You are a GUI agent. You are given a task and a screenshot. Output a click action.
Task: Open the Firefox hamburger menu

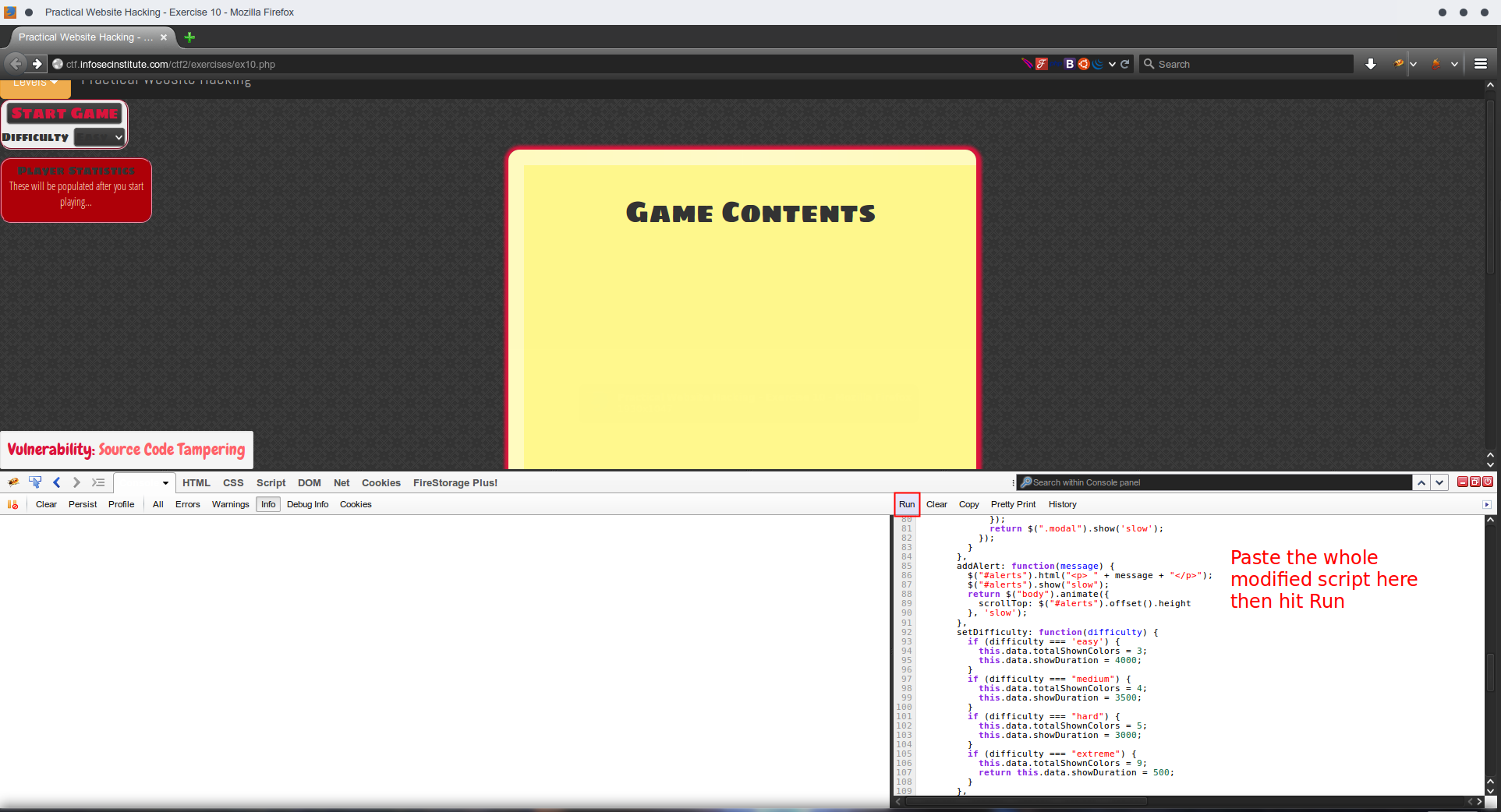pyautogui.click(x=1480, y=64)
